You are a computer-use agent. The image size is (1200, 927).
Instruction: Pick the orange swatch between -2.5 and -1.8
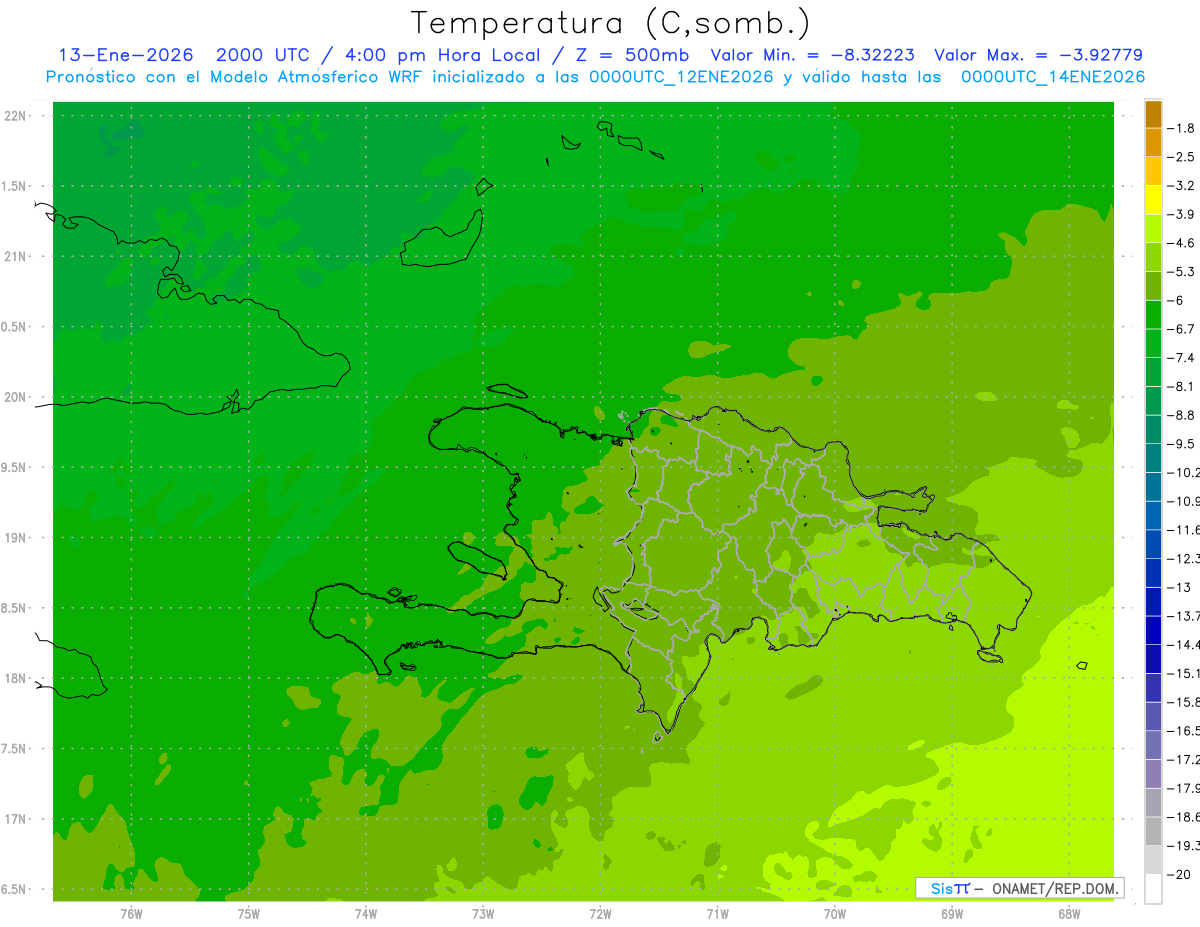click(1153, 143)
